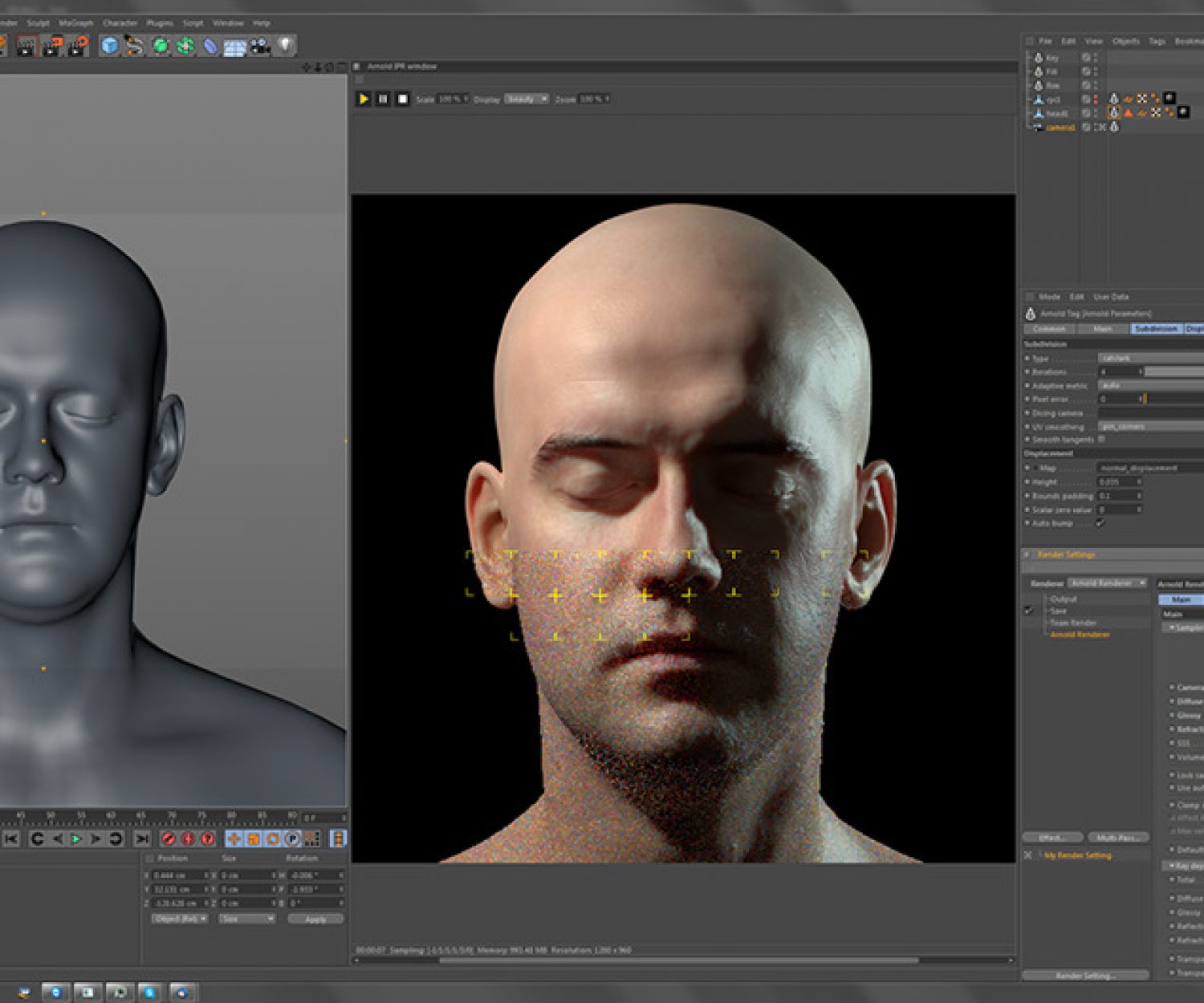Click the blue cube primitive icon
This screenshot has height=1003, width=1204.
point(110,47)
